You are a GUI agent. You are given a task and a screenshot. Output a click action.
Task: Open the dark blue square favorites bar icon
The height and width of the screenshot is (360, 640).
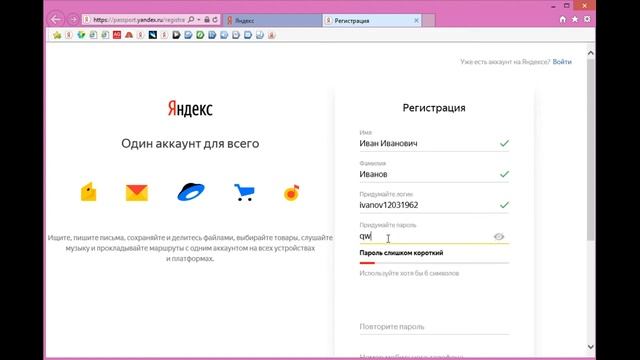point(153,35)
